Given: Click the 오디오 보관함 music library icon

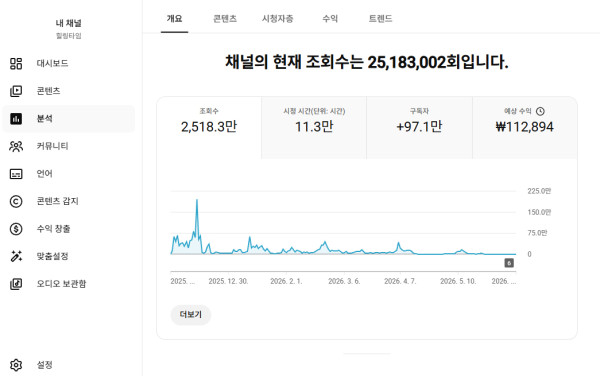Looking at the screenshot, I should (16, 284).
